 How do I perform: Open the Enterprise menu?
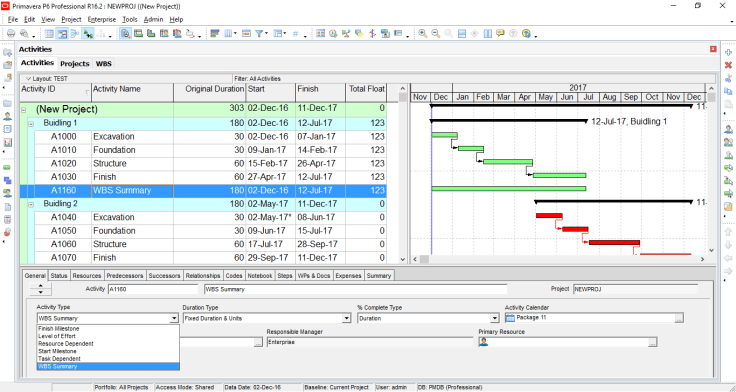tap(102, 20)
